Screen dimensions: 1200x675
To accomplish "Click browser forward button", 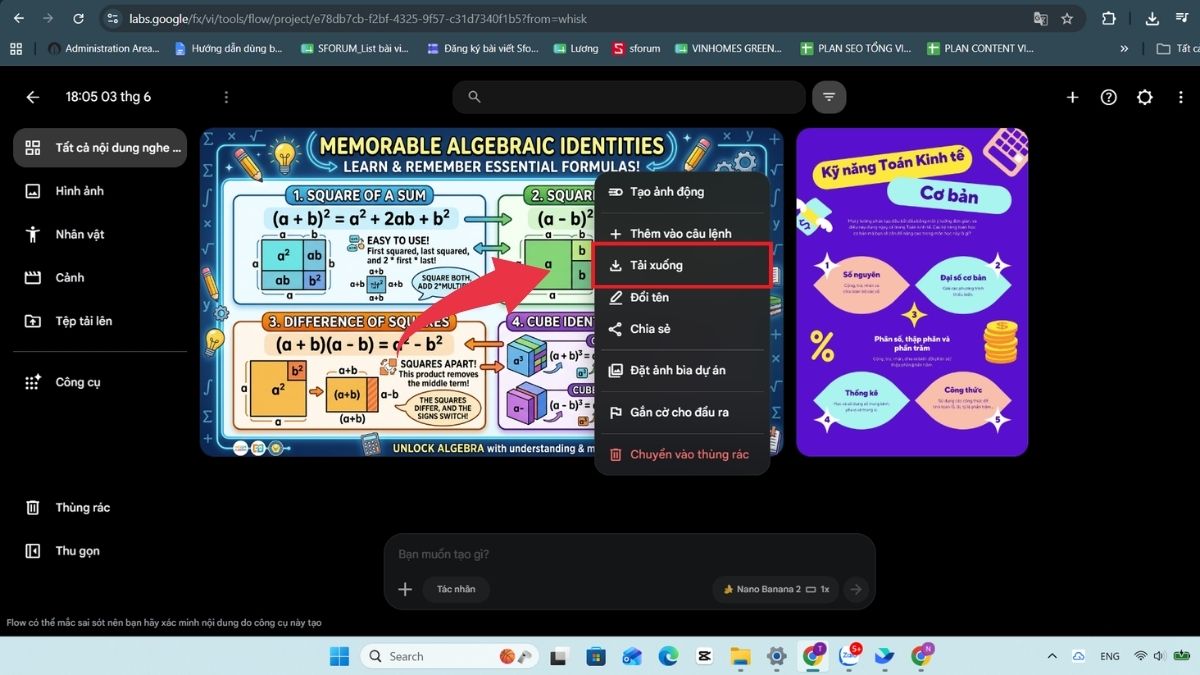I will [x=48, y=18].
